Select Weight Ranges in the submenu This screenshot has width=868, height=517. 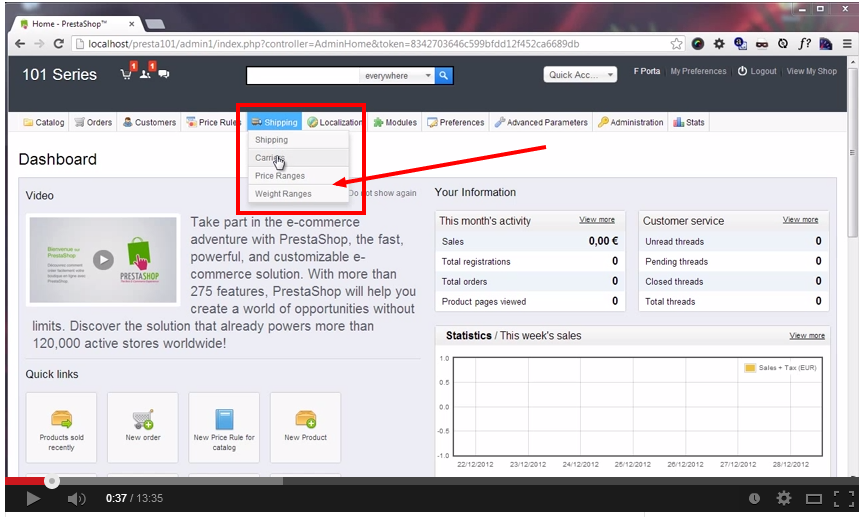pyautogui.click(x=298, y=194)
